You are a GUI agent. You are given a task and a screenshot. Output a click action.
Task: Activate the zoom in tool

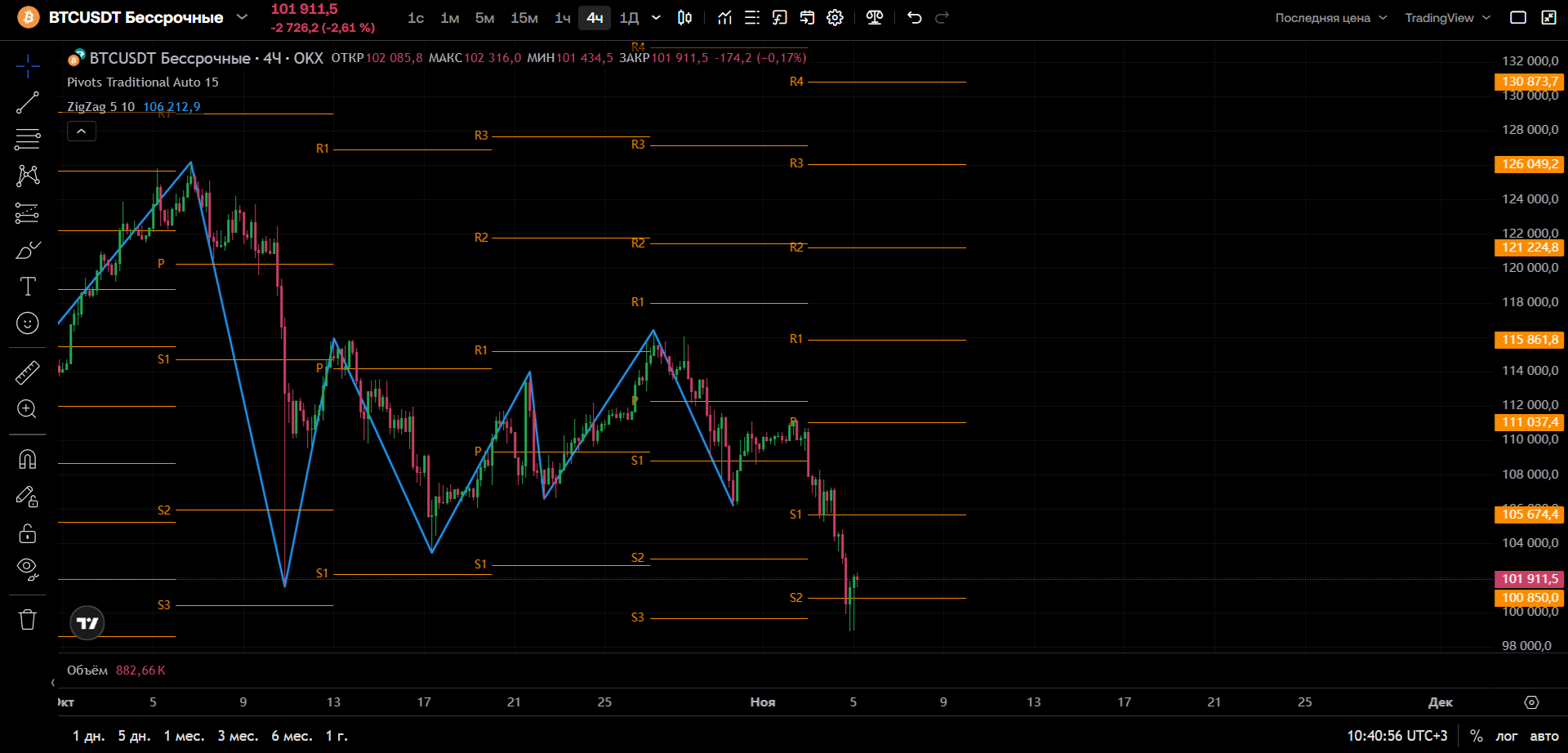click(x=28, y=409)
